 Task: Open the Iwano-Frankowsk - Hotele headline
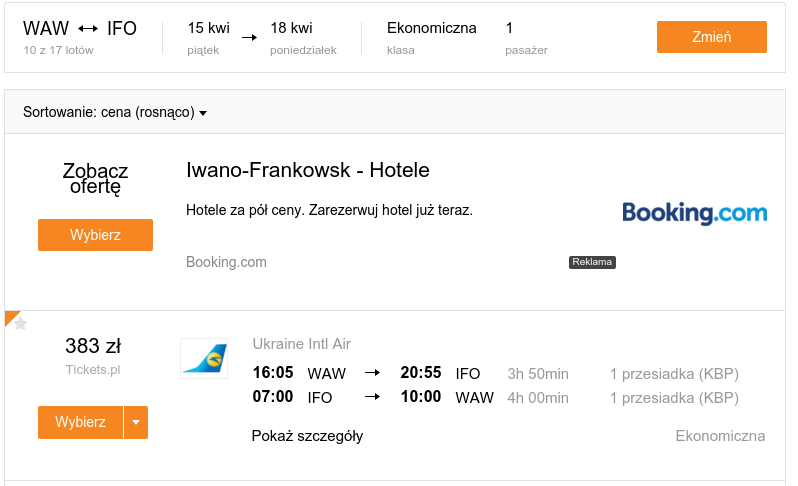308,170
